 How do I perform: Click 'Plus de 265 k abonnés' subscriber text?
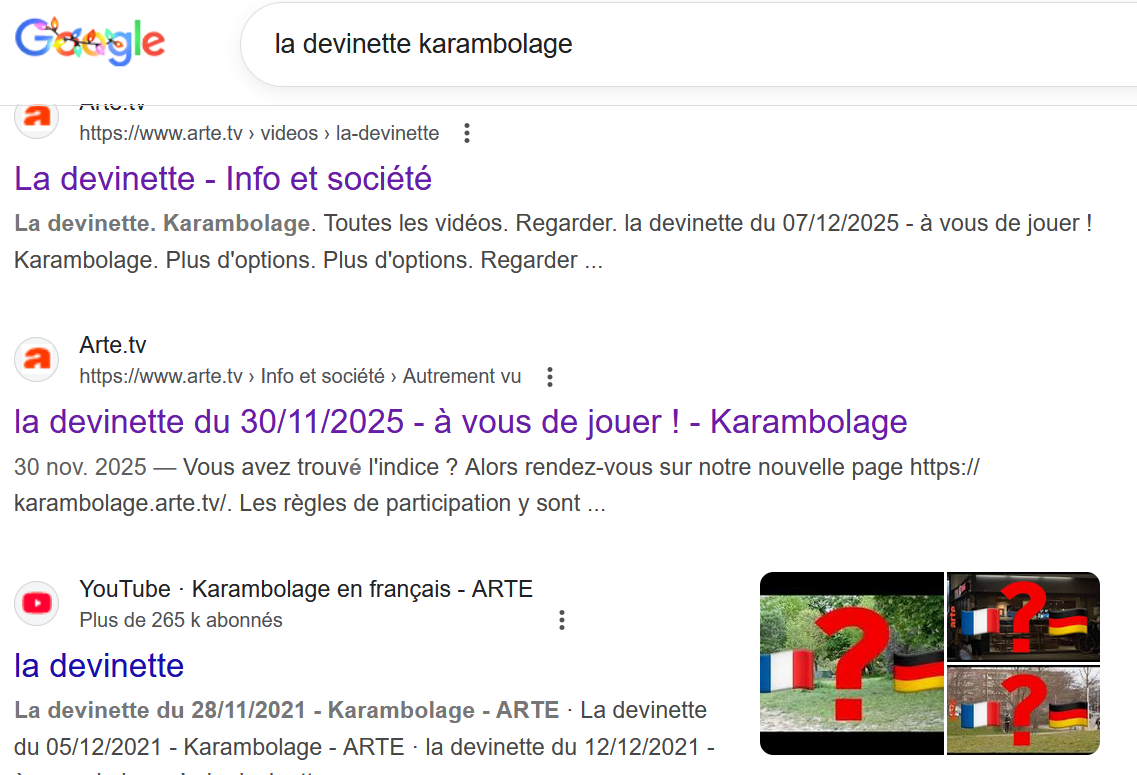pos(181,620)
